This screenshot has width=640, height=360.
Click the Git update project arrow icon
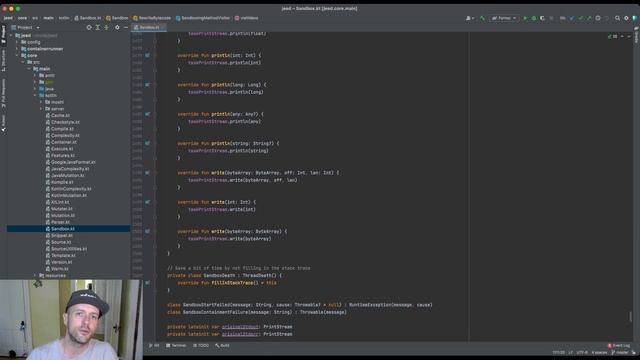[572, 18]
